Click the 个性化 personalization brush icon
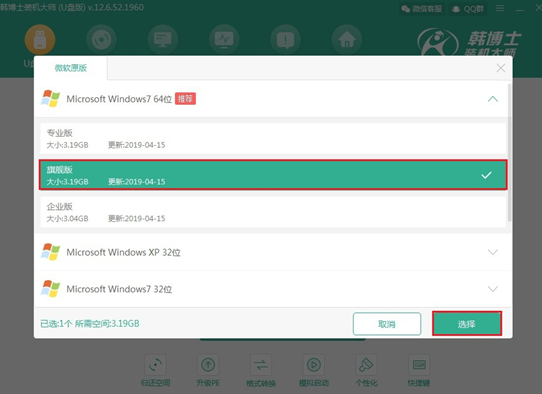This screenshot has height=394, width=542. coord(366,365)
